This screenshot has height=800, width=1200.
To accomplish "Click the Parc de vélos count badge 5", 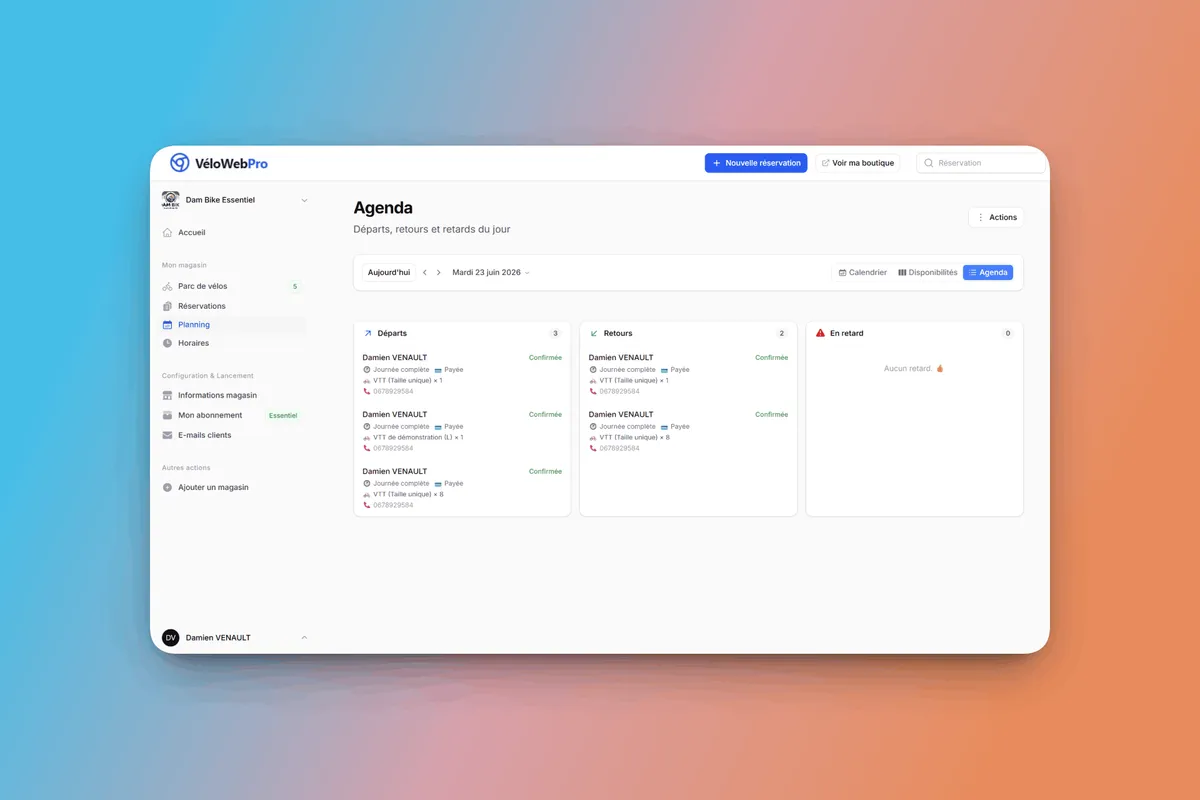I will click(x=295, y=286).
